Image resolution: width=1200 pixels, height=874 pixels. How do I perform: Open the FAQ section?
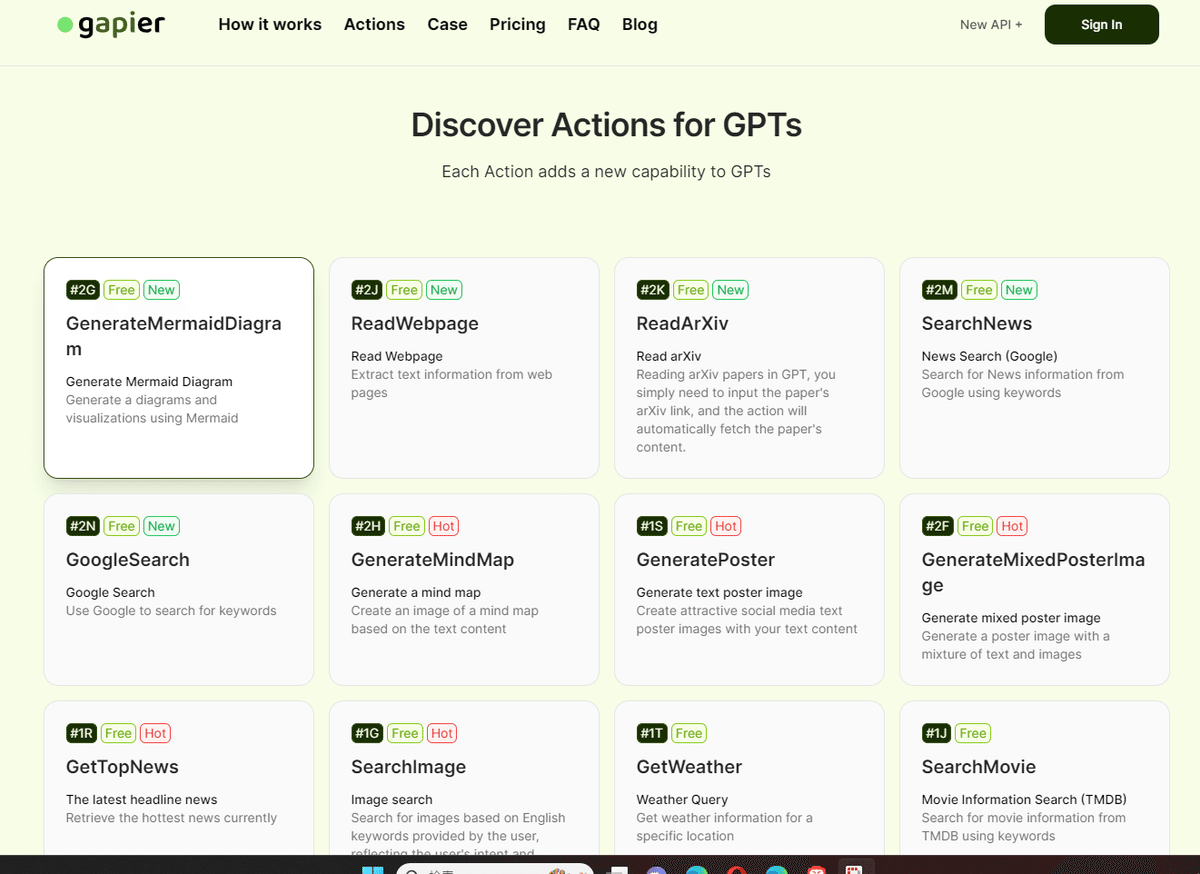[583, 24]
